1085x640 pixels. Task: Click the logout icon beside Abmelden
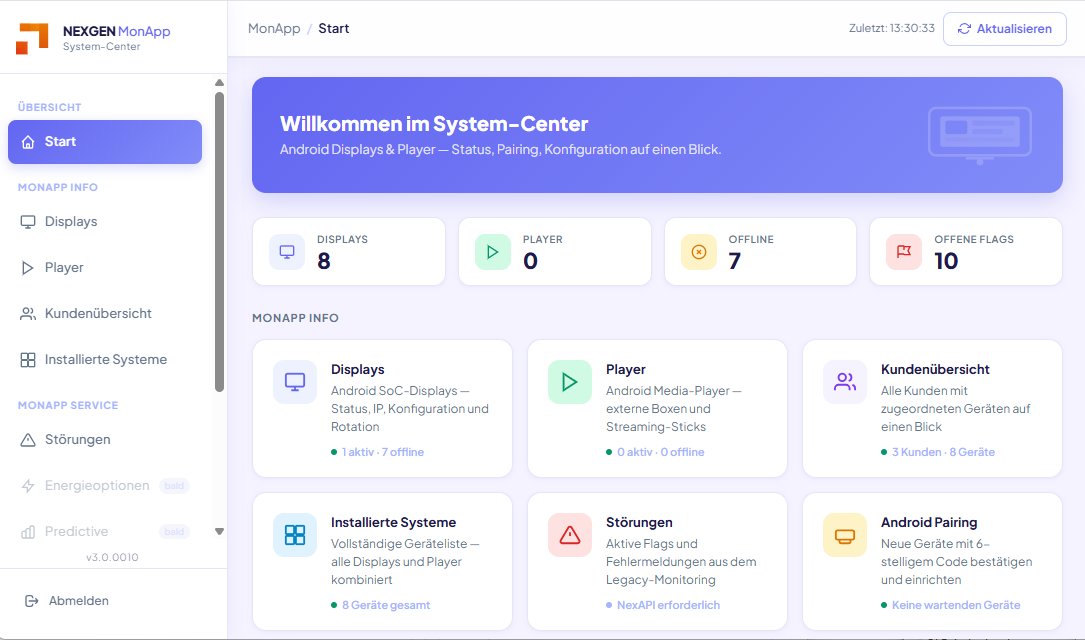31,601
